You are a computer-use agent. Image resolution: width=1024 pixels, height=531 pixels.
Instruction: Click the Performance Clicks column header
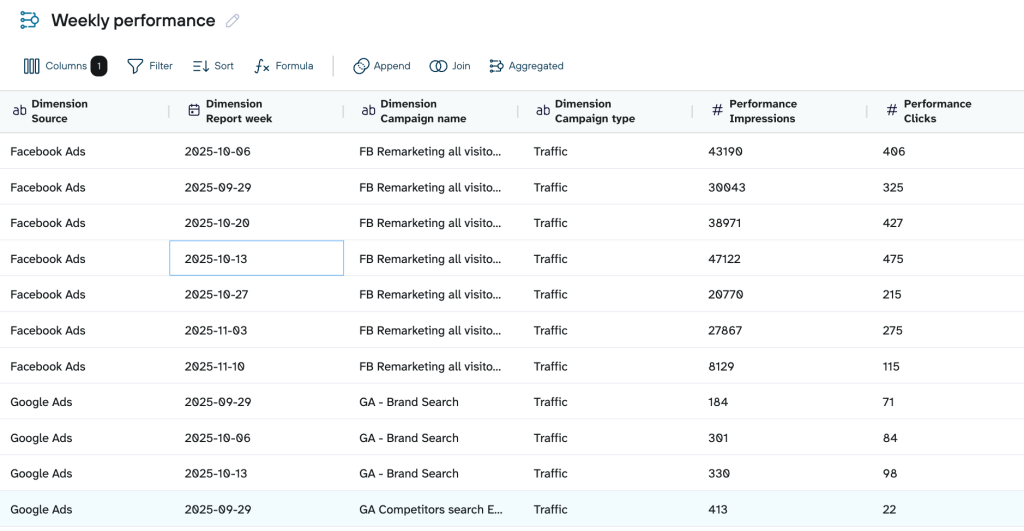pyautogui.click(x=936, y=111)
